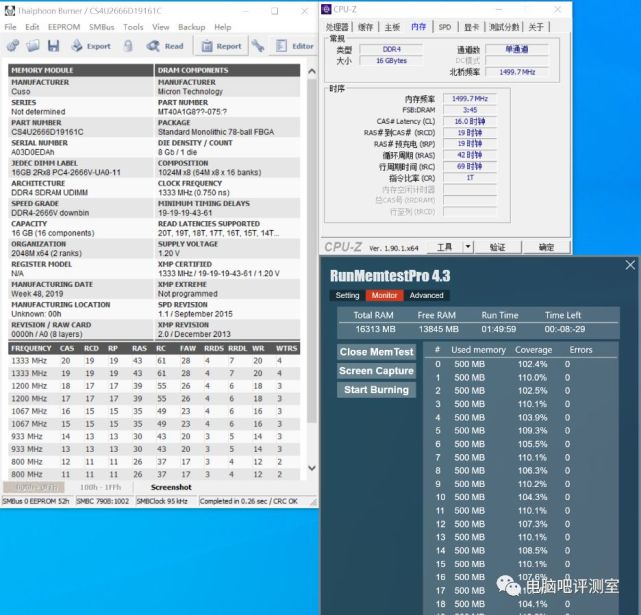This screenshot has height=615, width=641.
Task: Click the 工具 button in CPU-Z
Action: click(444, 247)
